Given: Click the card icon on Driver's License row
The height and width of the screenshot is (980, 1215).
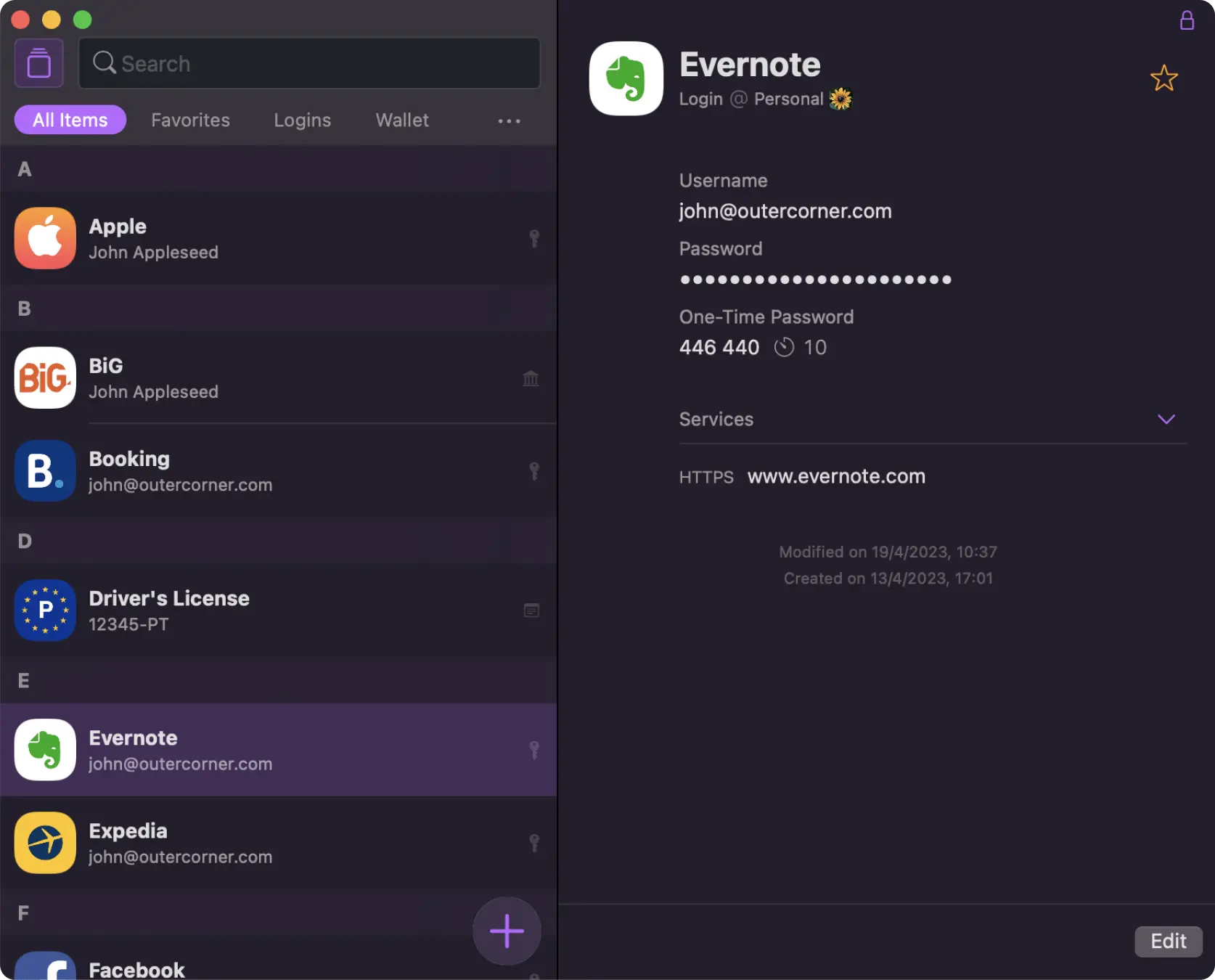Looking at the screenshot, I should 531,611.
